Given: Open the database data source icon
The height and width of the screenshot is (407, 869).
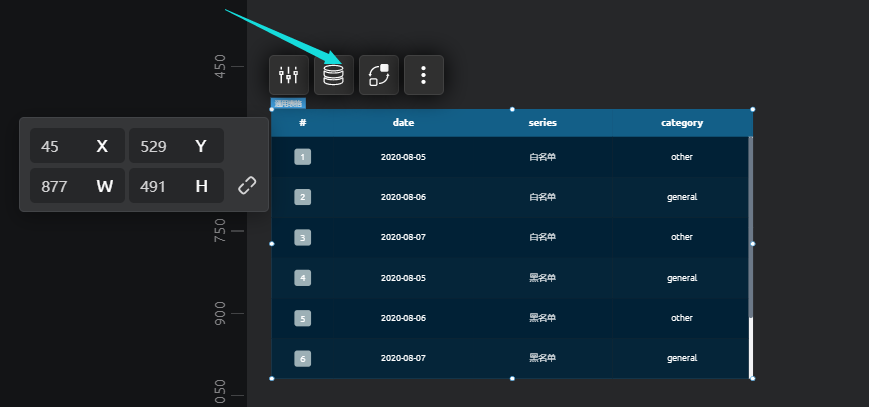Looking at the screenshot, I should pyautogui.click(x=334, y=75).
